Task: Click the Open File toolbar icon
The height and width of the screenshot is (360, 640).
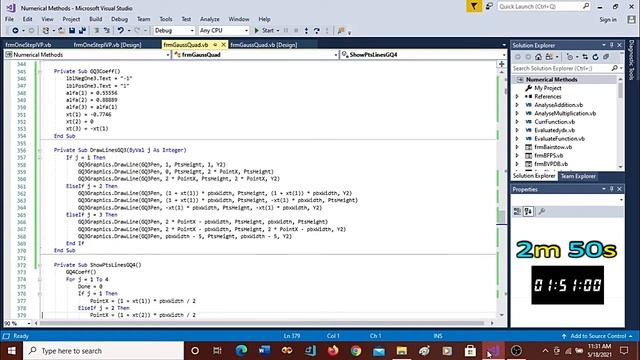Action: pos(61,31)
